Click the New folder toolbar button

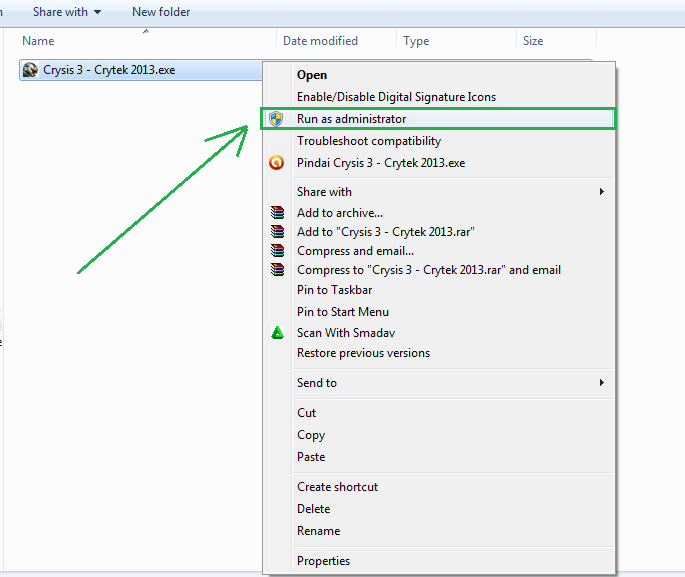161,12
